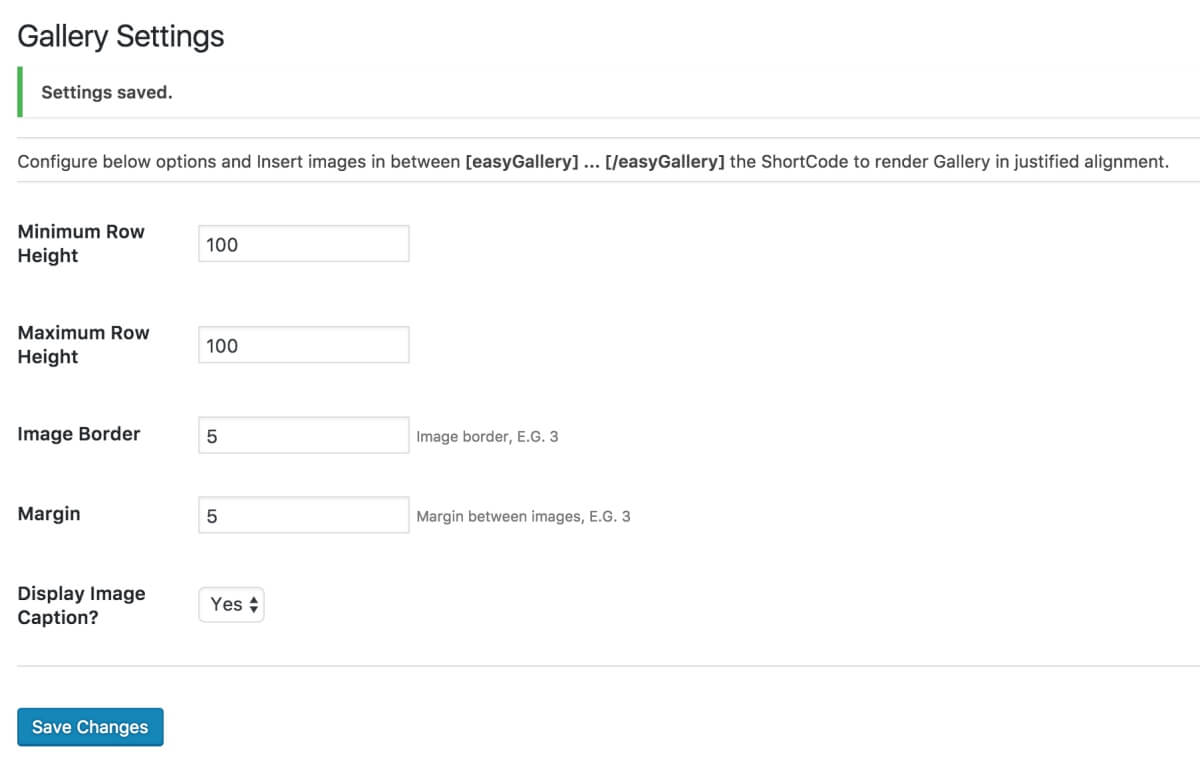
Task: Click the Minimum Row Height label
Action: 81,243
